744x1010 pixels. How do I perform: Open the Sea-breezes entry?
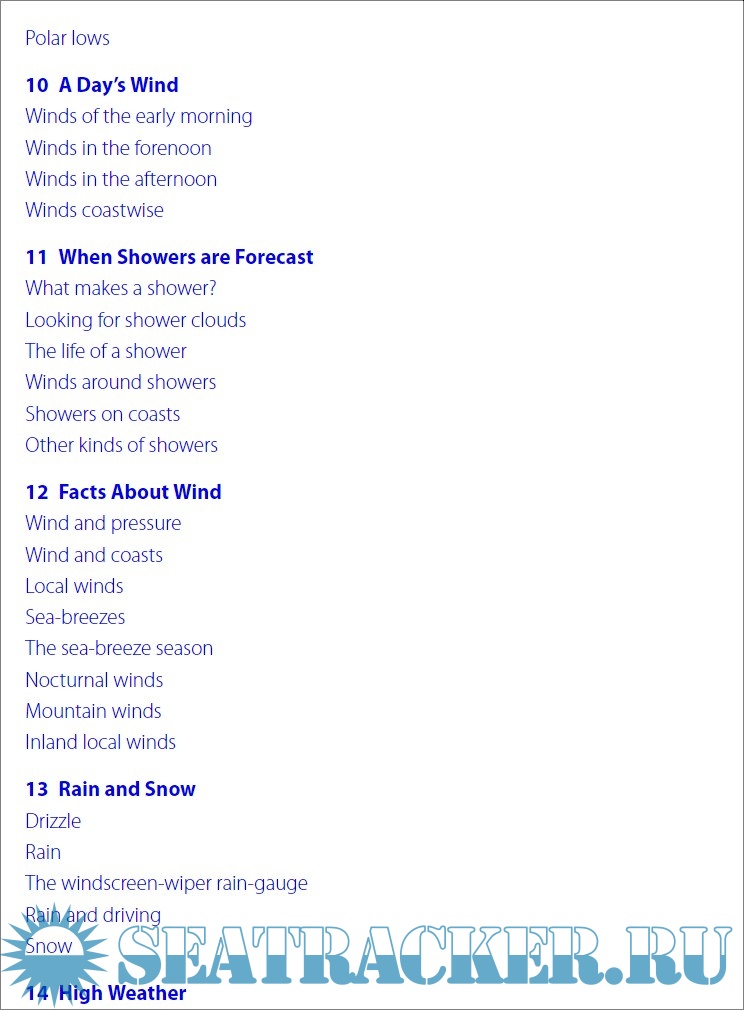[75, 617]
